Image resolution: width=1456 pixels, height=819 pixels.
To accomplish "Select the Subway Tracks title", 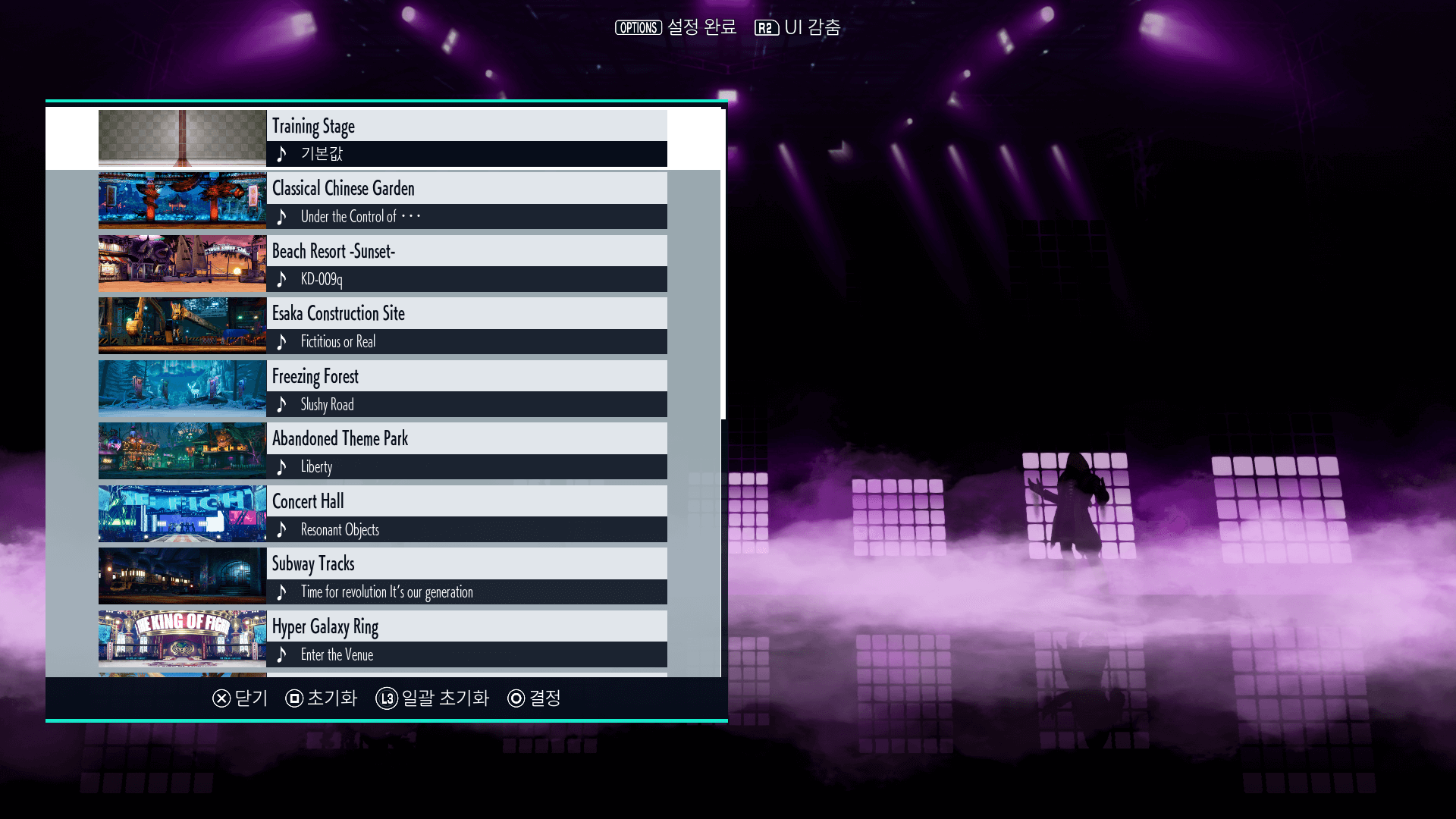I will pos(313,564).
